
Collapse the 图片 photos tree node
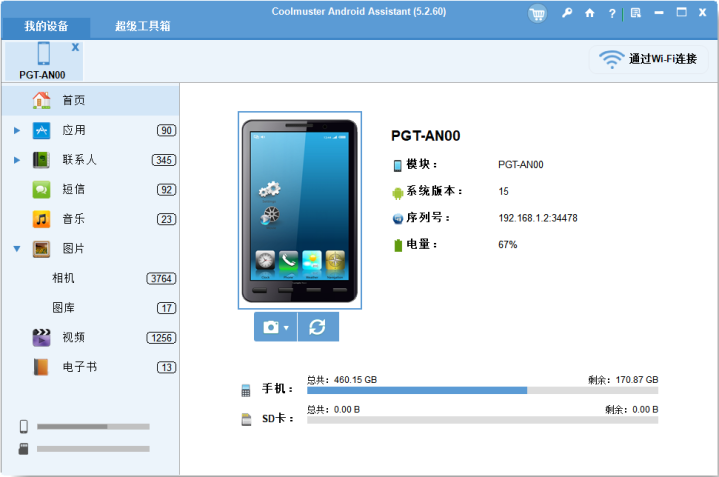17,249
